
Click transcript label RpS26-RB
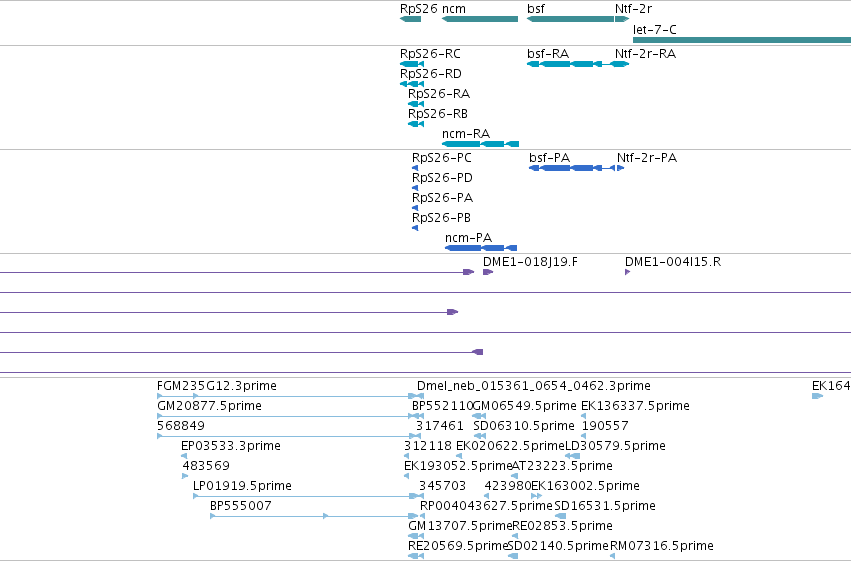[x=437, y=114]
